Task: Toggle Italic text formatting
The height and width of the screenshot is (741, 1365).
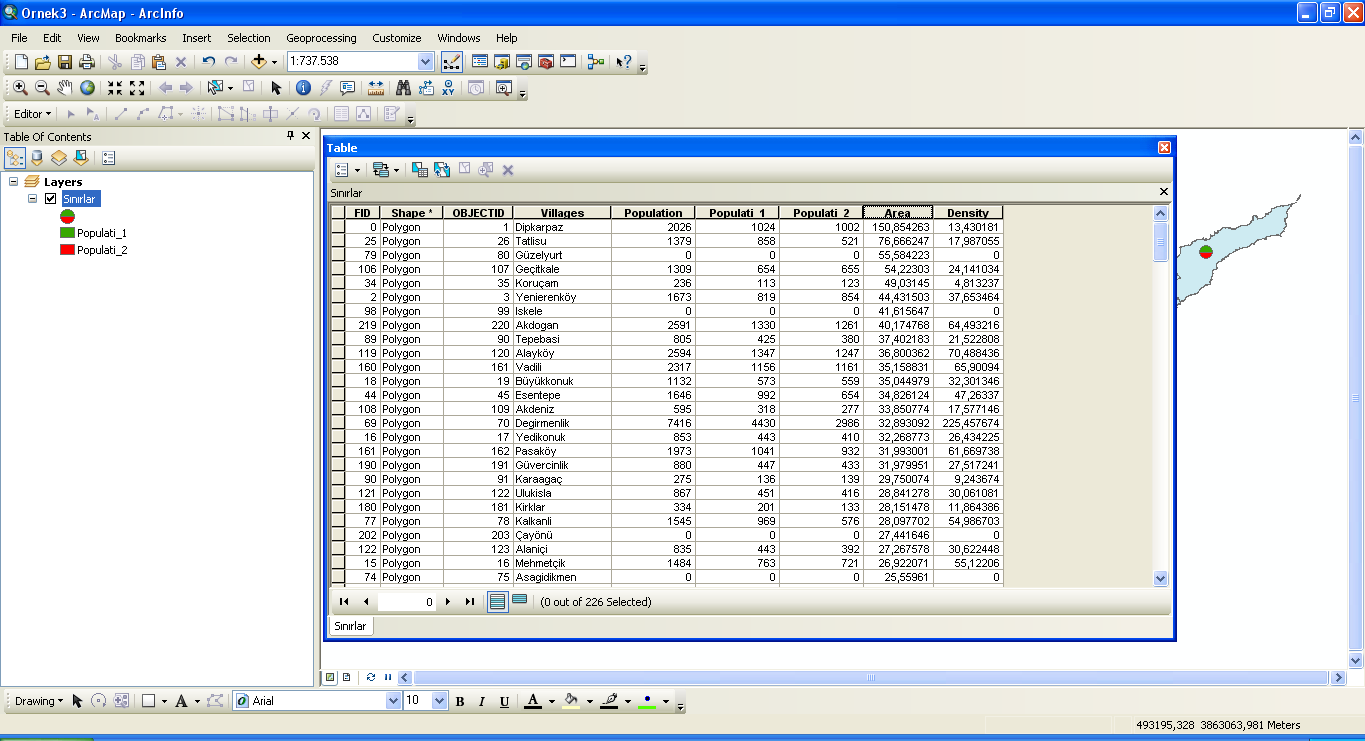Action: pos(482,701)
